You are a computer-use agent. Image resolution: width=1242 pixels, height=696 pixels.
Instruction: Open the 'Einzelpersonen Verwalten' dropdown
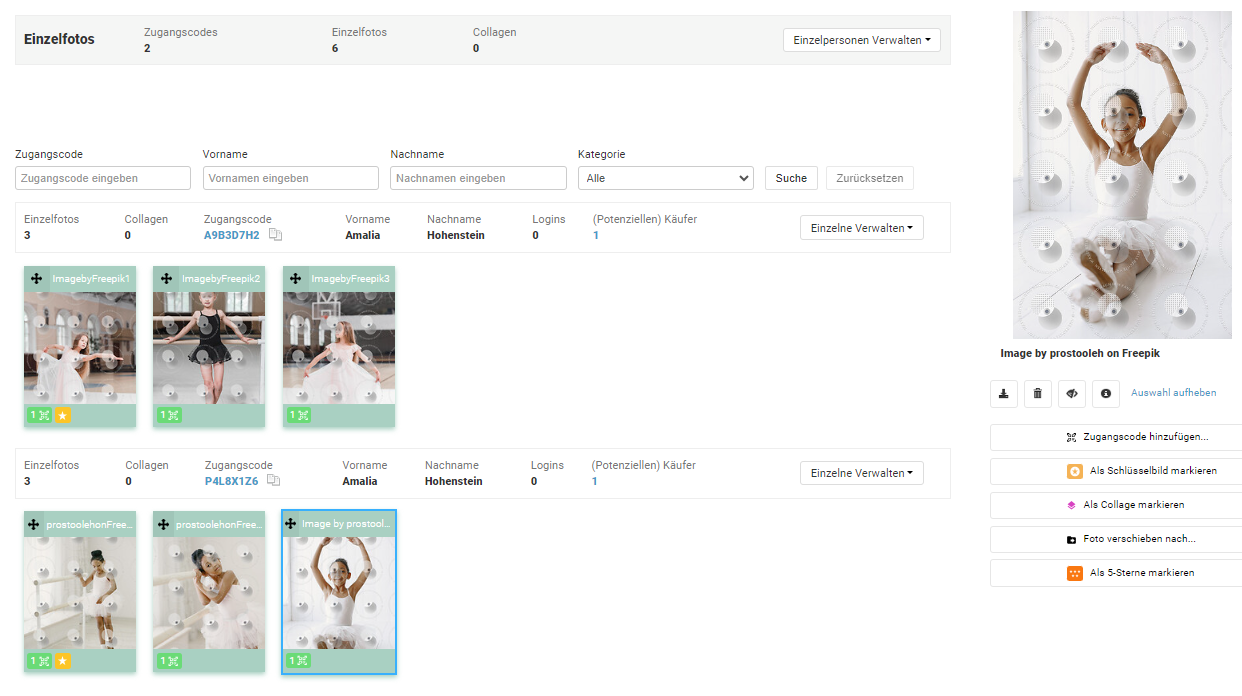click(x=861, y=40)
